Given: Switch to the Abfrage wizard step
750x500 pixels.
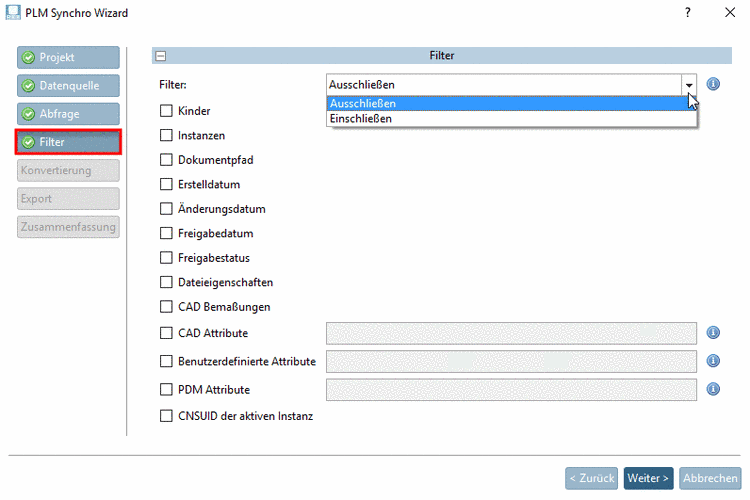Looking at the screenshot, I should (x=68, y=114).
